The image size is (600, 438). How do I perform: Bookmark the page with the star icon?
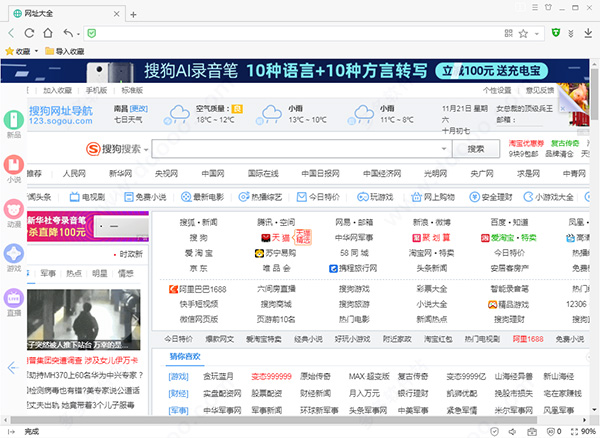pyautogui.click(x=523, y=34)
